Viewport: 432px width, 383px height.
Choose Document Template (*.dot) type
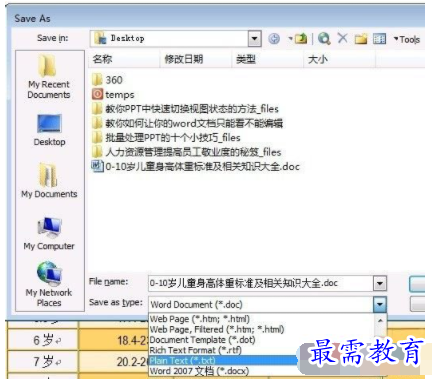[x=202, y=340]
